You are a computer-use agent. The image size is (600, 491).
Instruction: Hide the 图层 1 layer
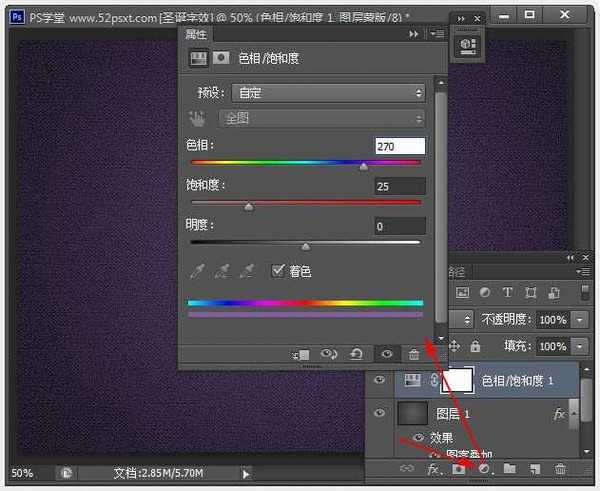pos(379,413)
